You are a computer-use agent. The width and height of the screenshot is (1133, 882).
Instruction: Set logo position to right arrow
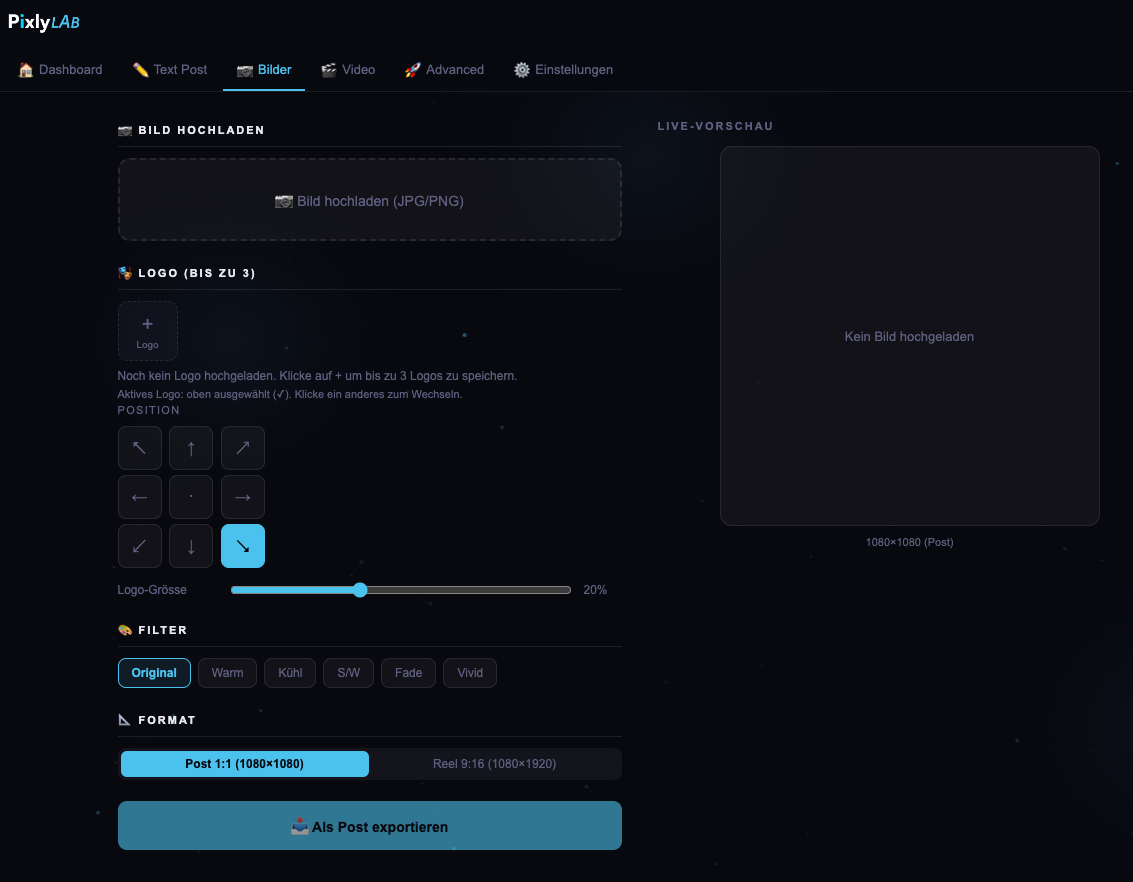(x=243, y=497)
